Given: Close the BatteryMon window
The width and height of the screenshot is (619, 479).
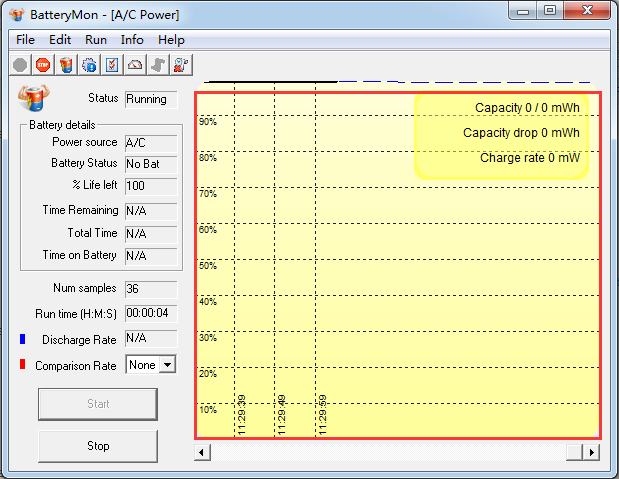Looking at the screenshot, I should point(587,10).
